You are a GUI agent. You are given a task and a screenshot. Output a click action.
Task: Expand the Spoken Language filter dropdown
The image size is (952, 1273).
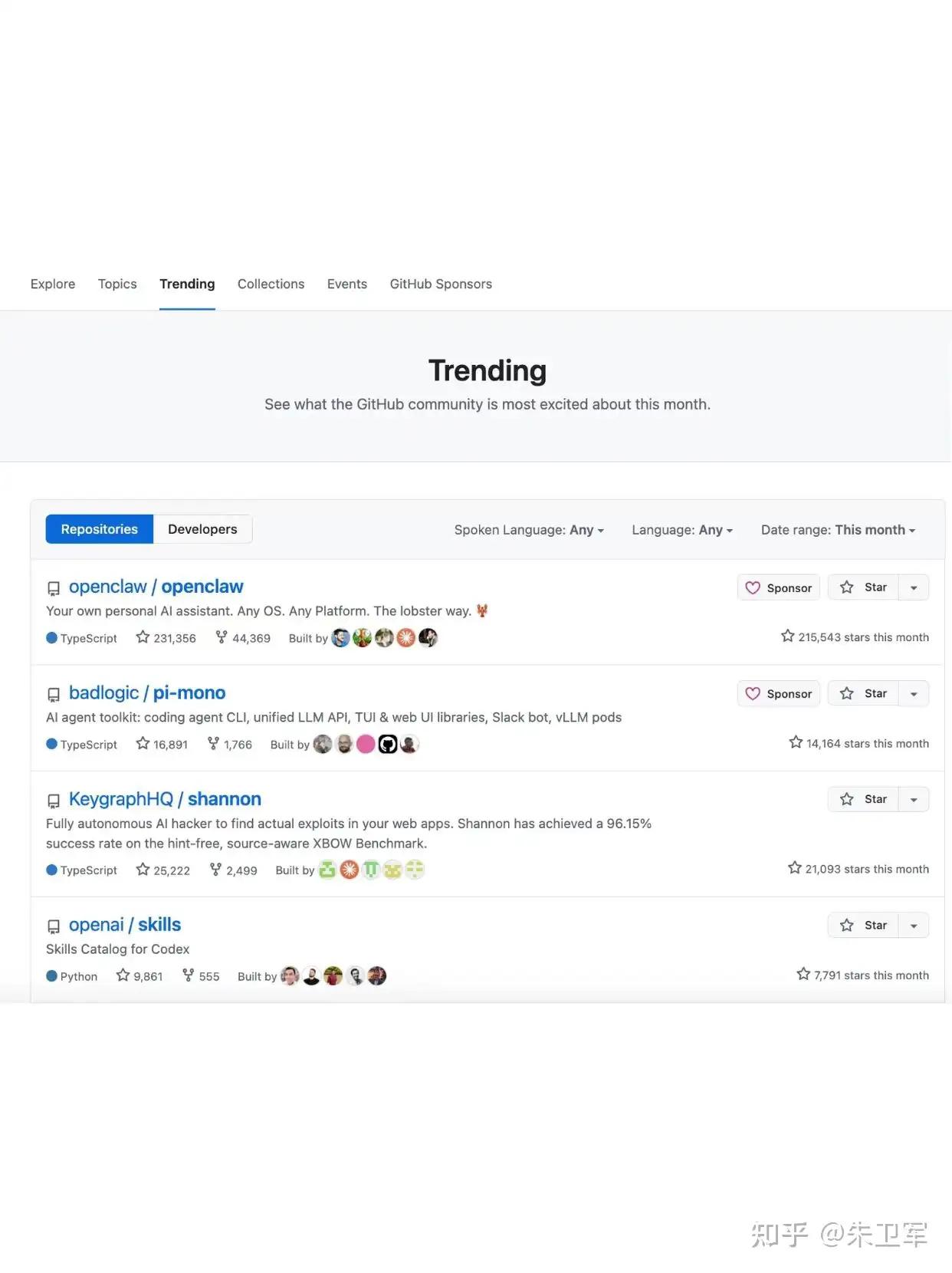[529, 530]
